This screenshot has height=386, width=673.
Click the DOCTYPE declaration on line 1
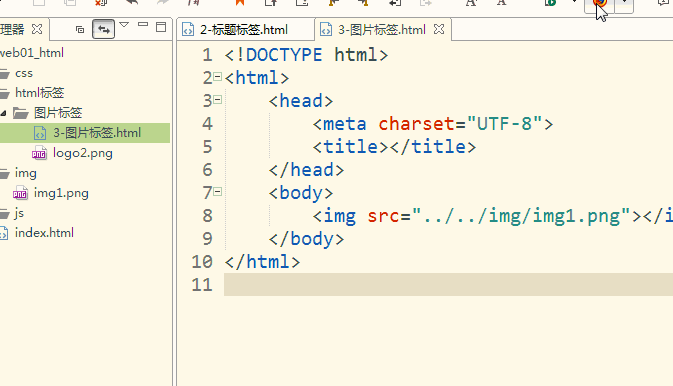[x=306, y=55]
